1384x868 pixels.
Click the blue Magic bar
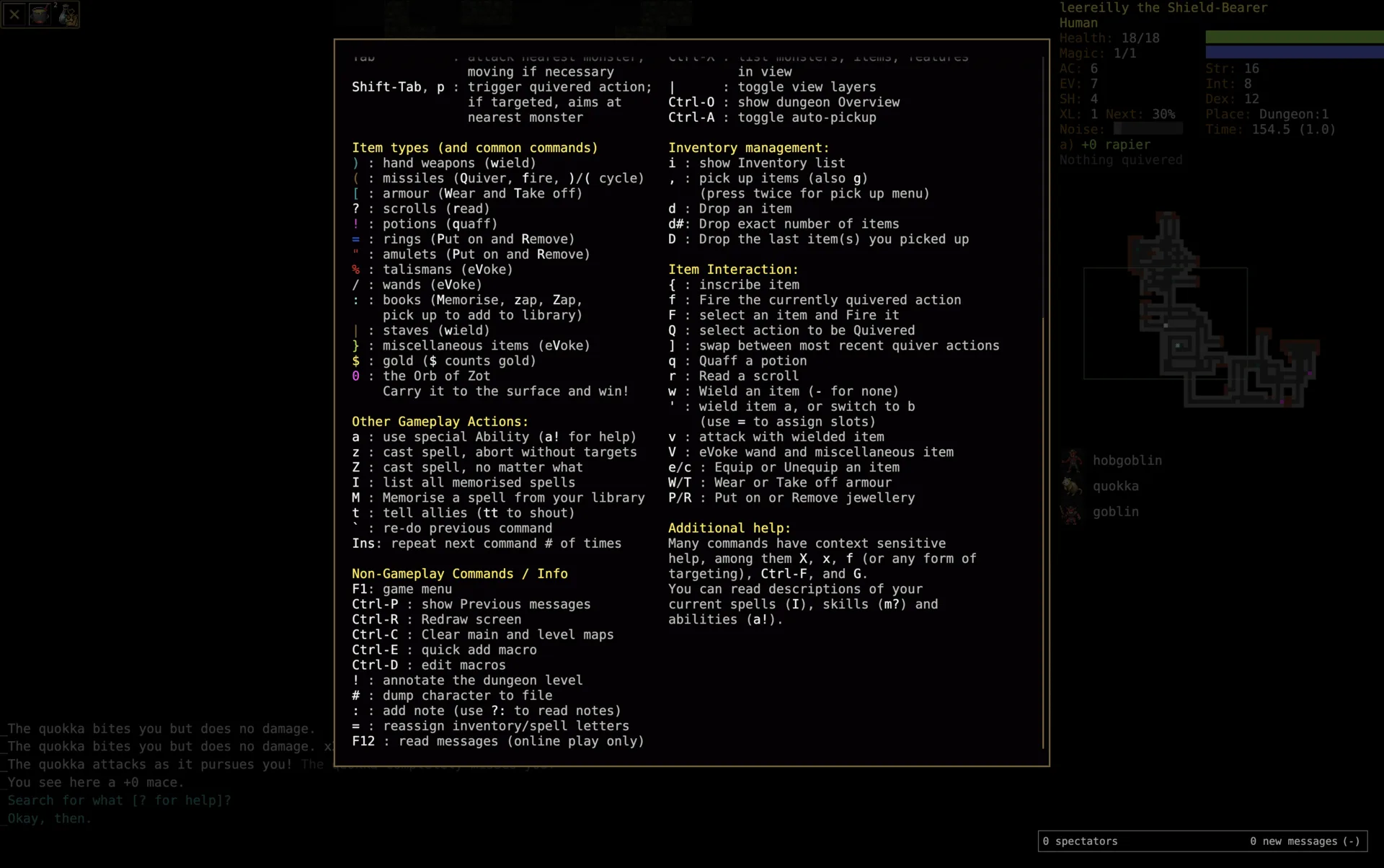[1295, 52]
